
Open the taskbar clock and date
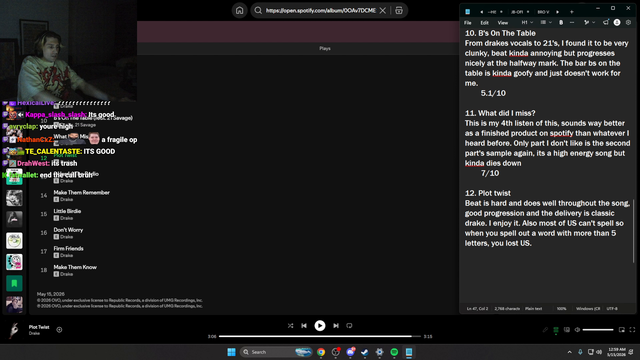point(616,352)
